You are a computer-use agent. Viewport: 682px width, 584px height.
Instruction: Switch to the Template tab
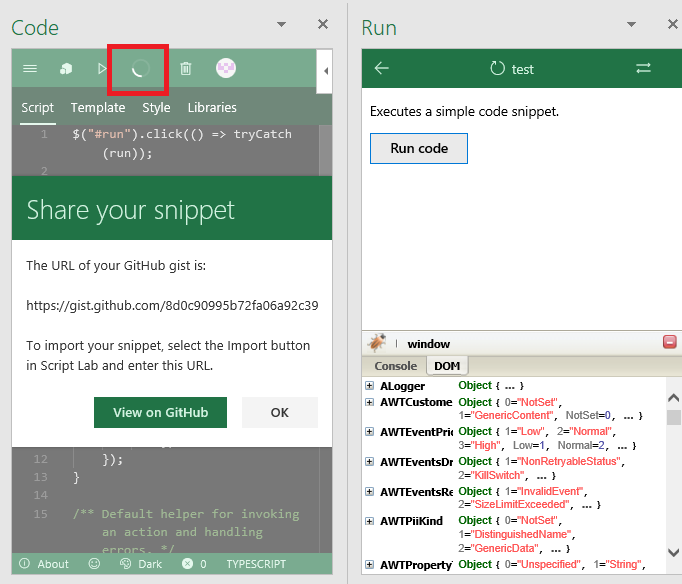(98, 107)
